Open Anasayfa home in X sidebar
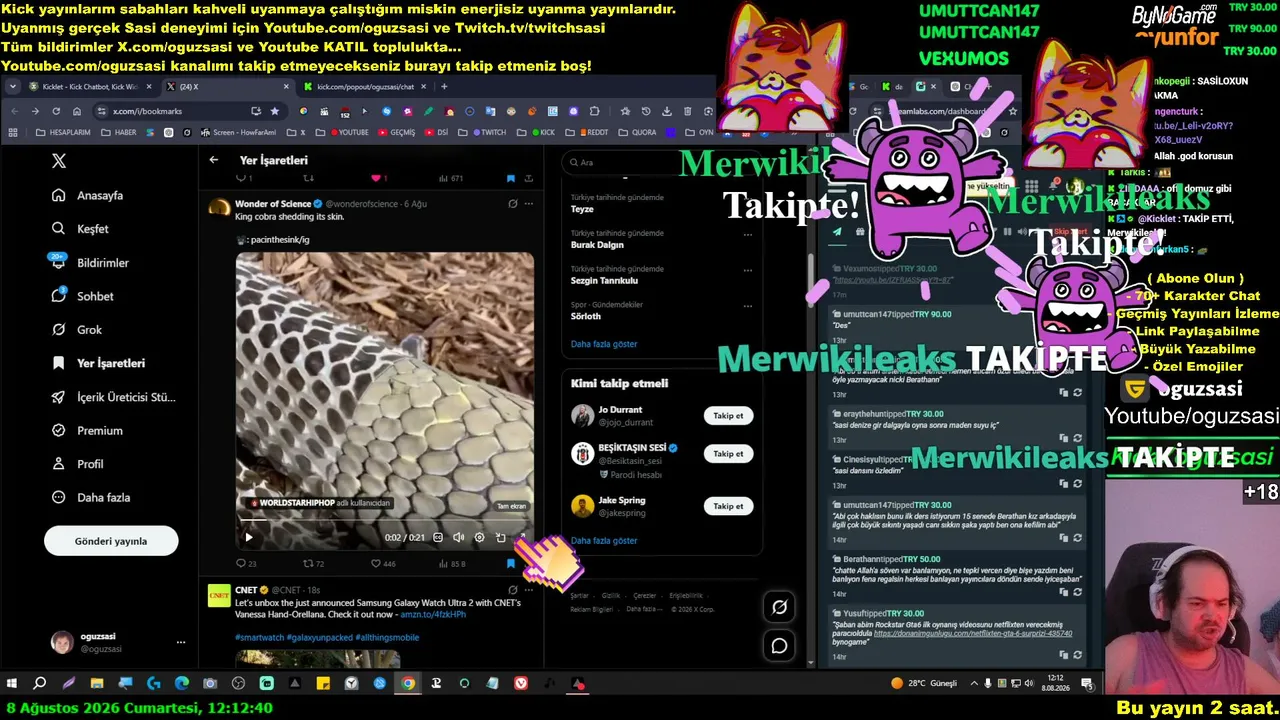Viewport: 1280px width, 720px height. coord(88,196)
